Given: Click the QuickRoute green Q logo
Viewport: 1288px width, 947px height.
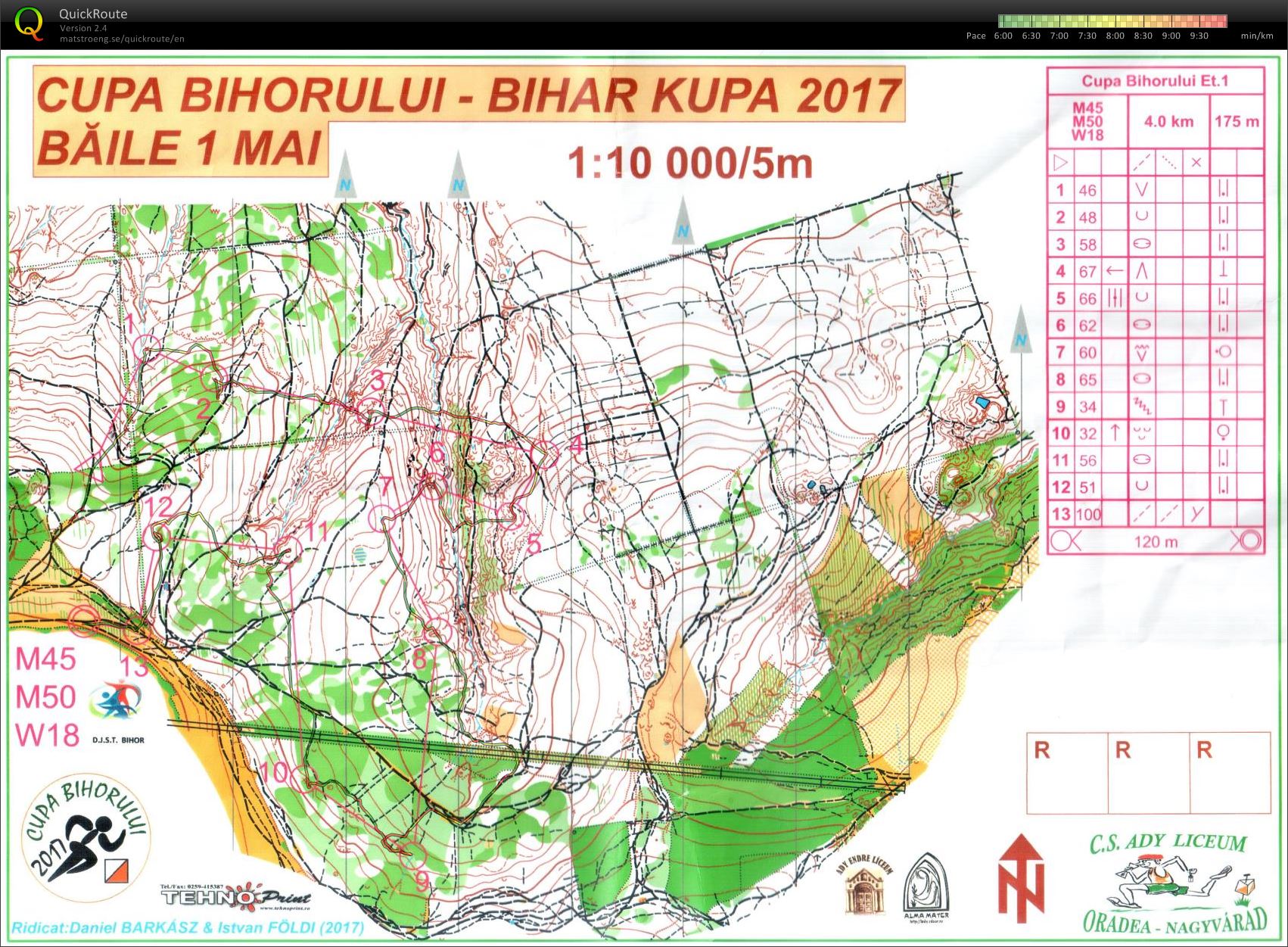Looking at the screenshot, I should [28, 23].
